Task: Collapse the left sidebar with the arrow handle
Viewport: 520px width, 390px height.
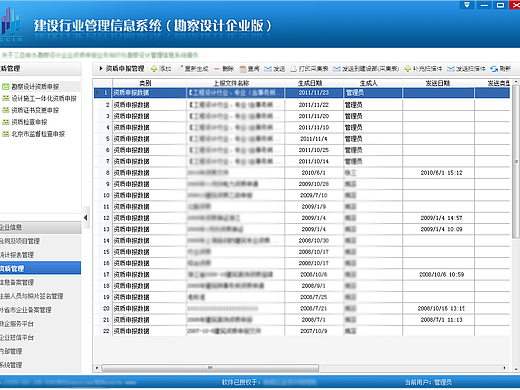Action: coord(86,218)
